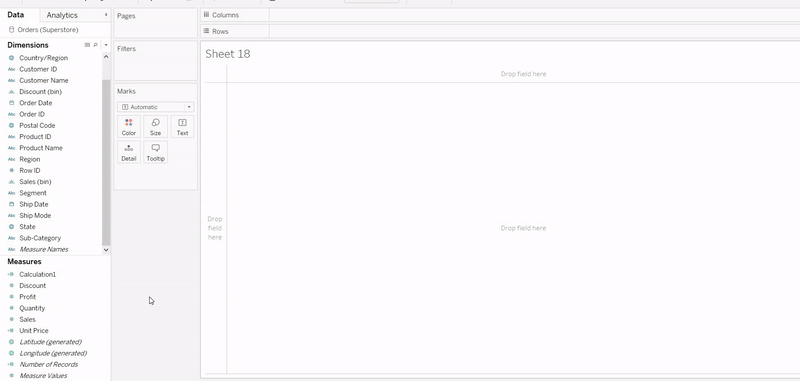Click the Text button on Marks card
Viewport: 800px width, 381px height.
coord(182,126)
